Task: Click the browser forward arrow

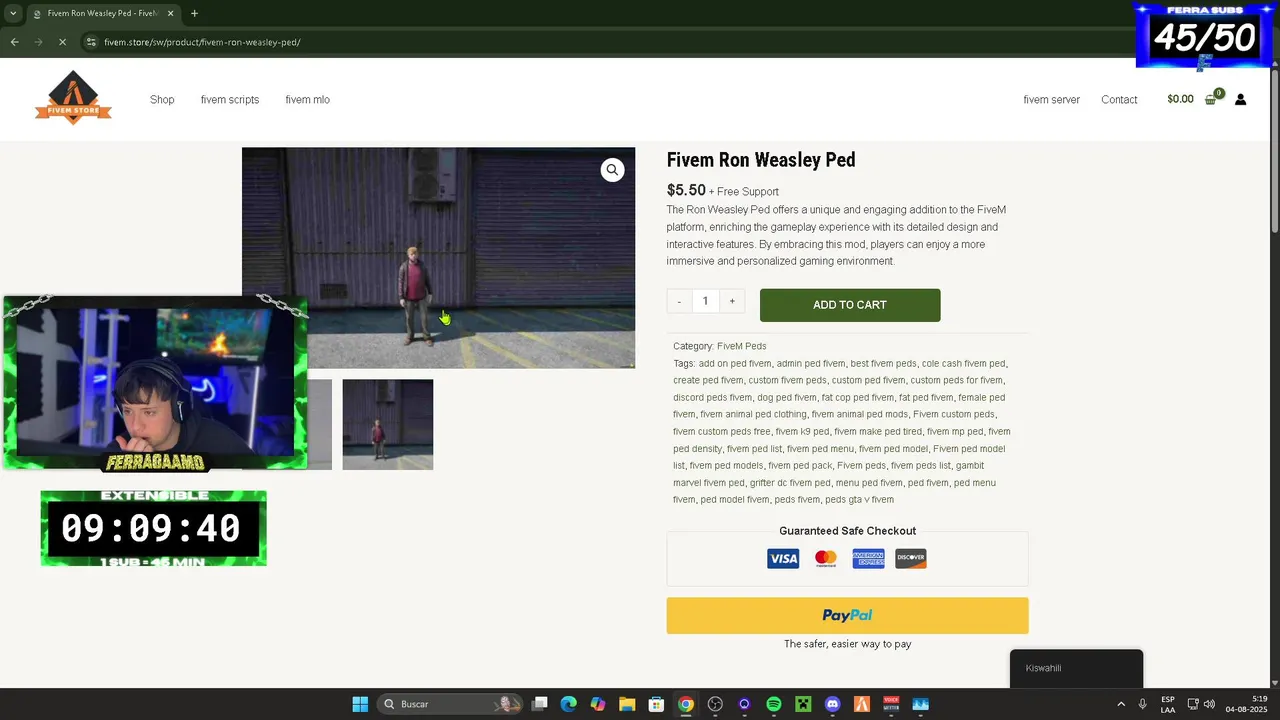Action: (38, 42)
